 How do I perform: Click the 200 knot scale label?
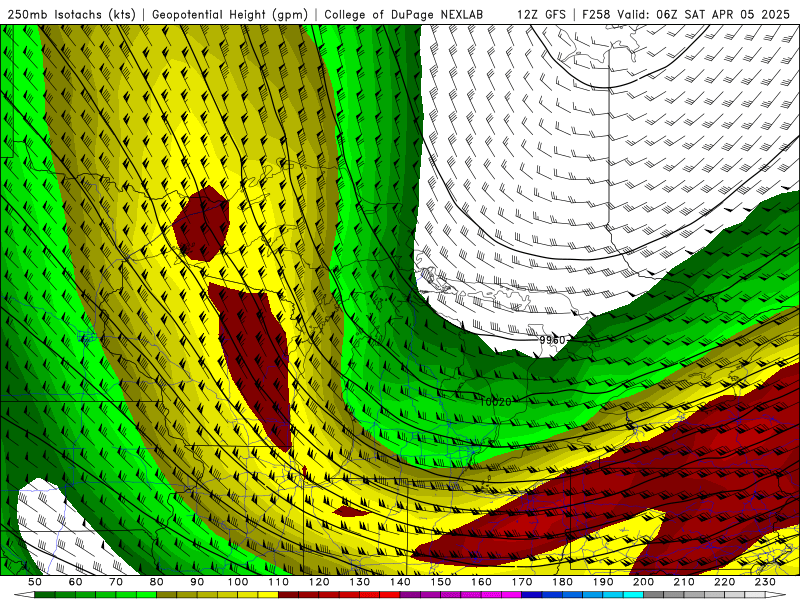[x=643, y=582]
